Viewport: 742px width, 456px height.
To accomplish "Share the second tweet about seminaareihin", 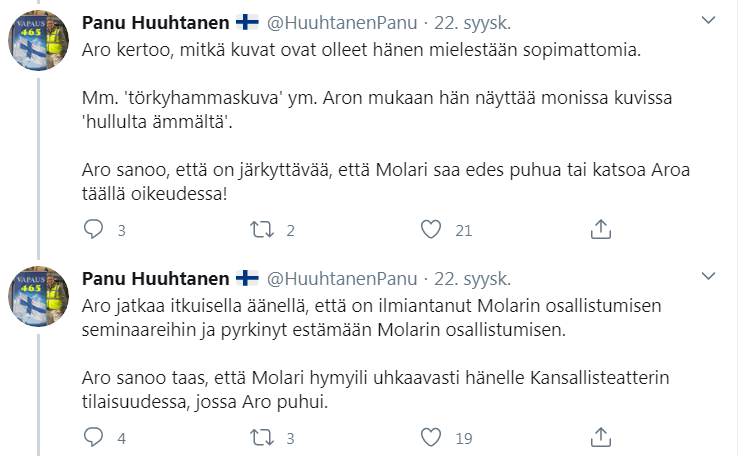I will (600, 437).
